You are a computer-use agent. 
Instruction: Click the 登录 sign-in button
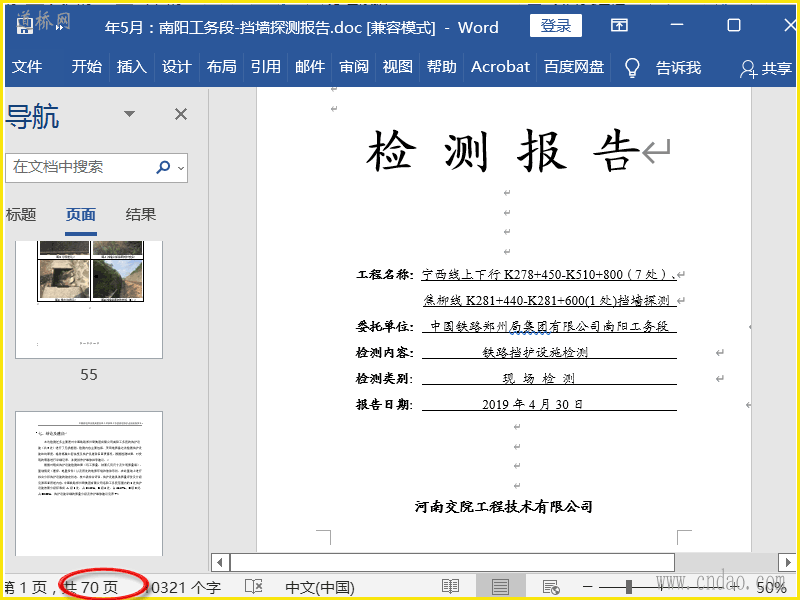point(556,26)
